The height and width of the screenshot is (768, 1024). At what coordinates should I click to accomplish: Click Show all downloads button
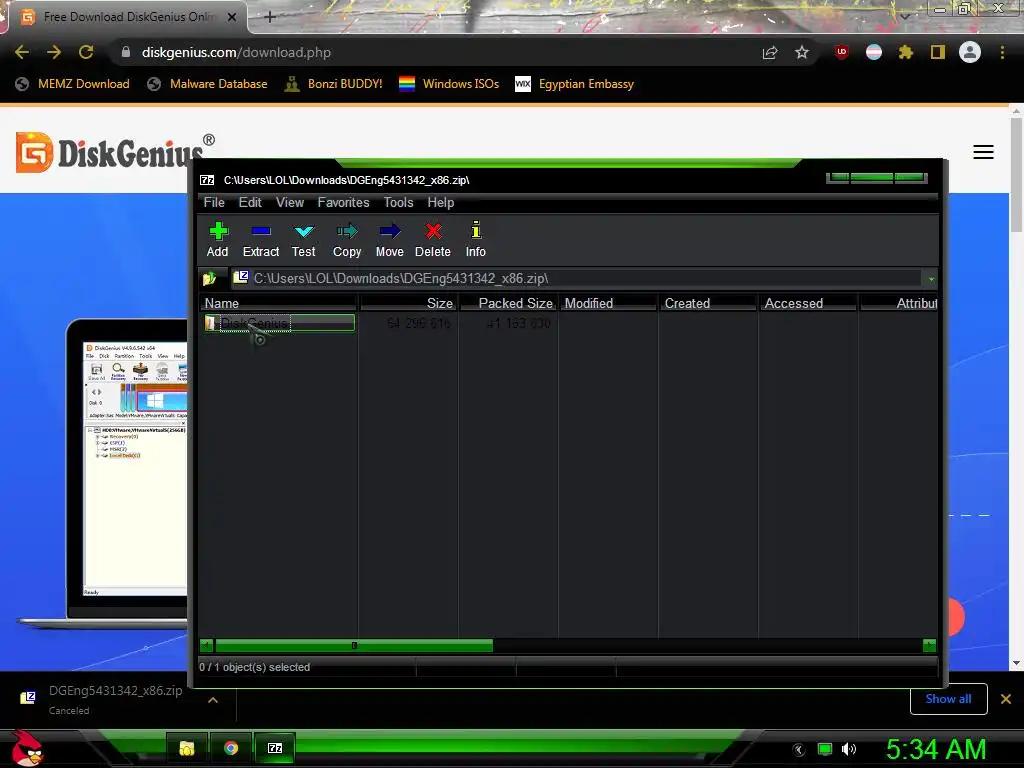pos(948,699)
